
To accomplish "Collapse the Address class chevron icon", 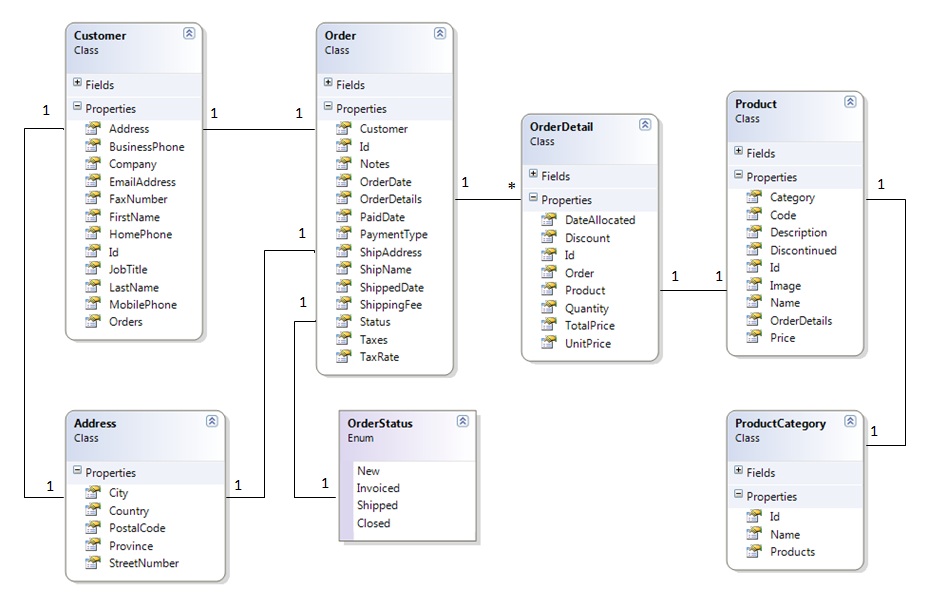I will 212,421.
